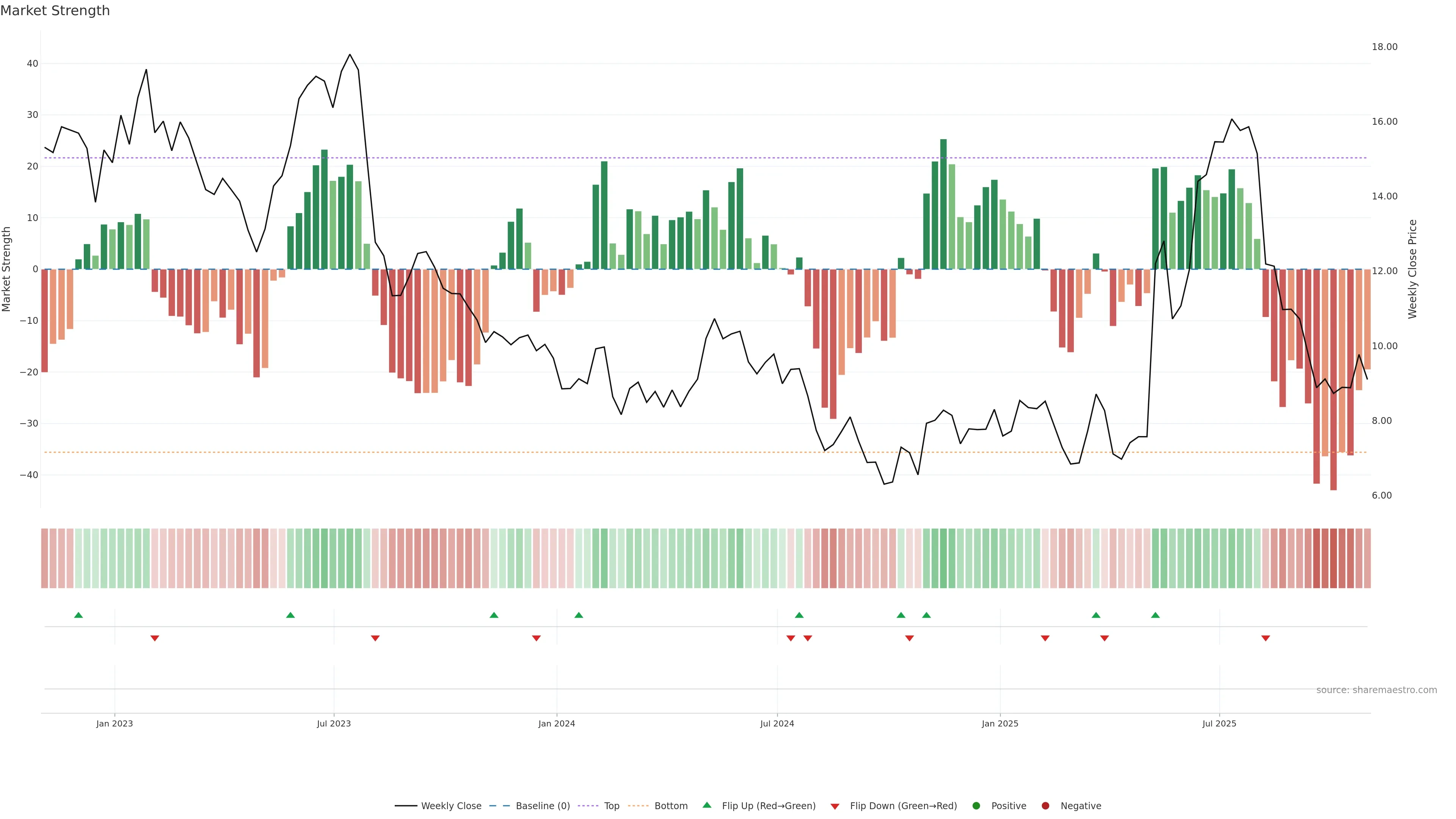1456x819 pixels.
Task: Click the red flip-down marker after Jul 2025
Action: (1266, 638)
